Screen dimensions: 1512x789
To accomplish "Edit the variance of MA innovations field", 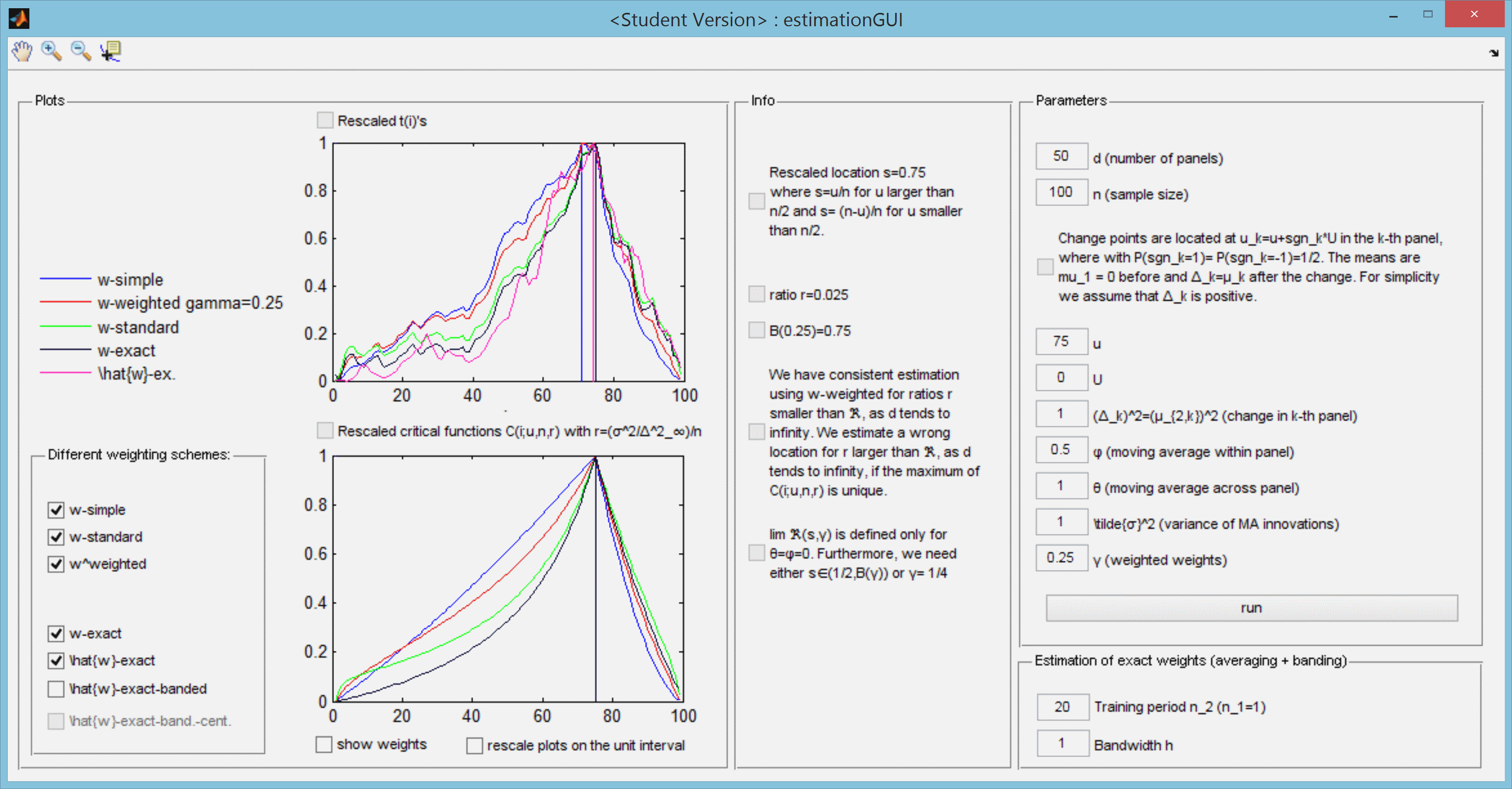I will [x=1061, y=522].
